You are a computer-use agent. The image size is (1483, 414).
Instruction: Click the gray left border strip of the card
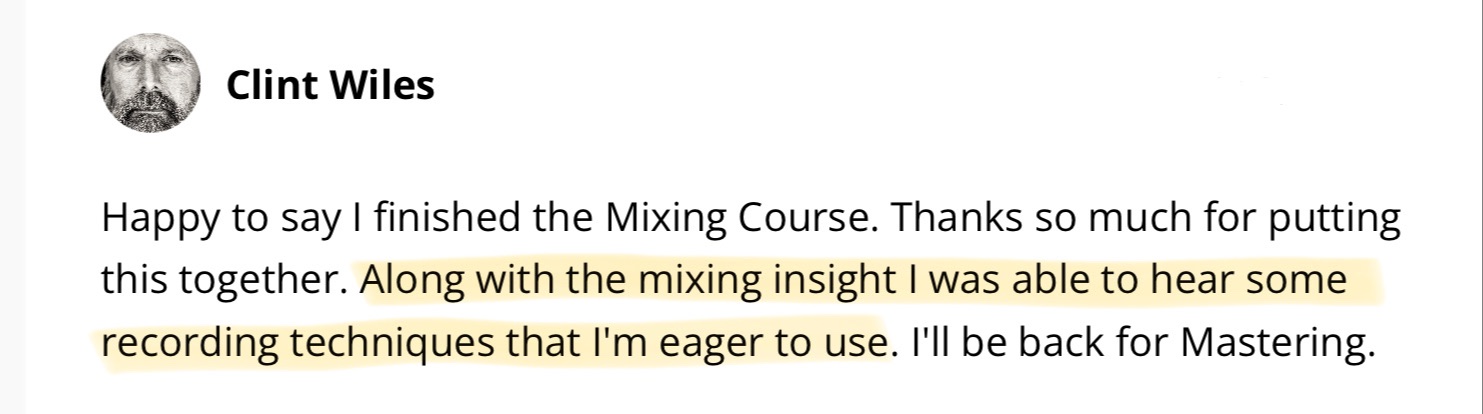[x=12, y=207]
